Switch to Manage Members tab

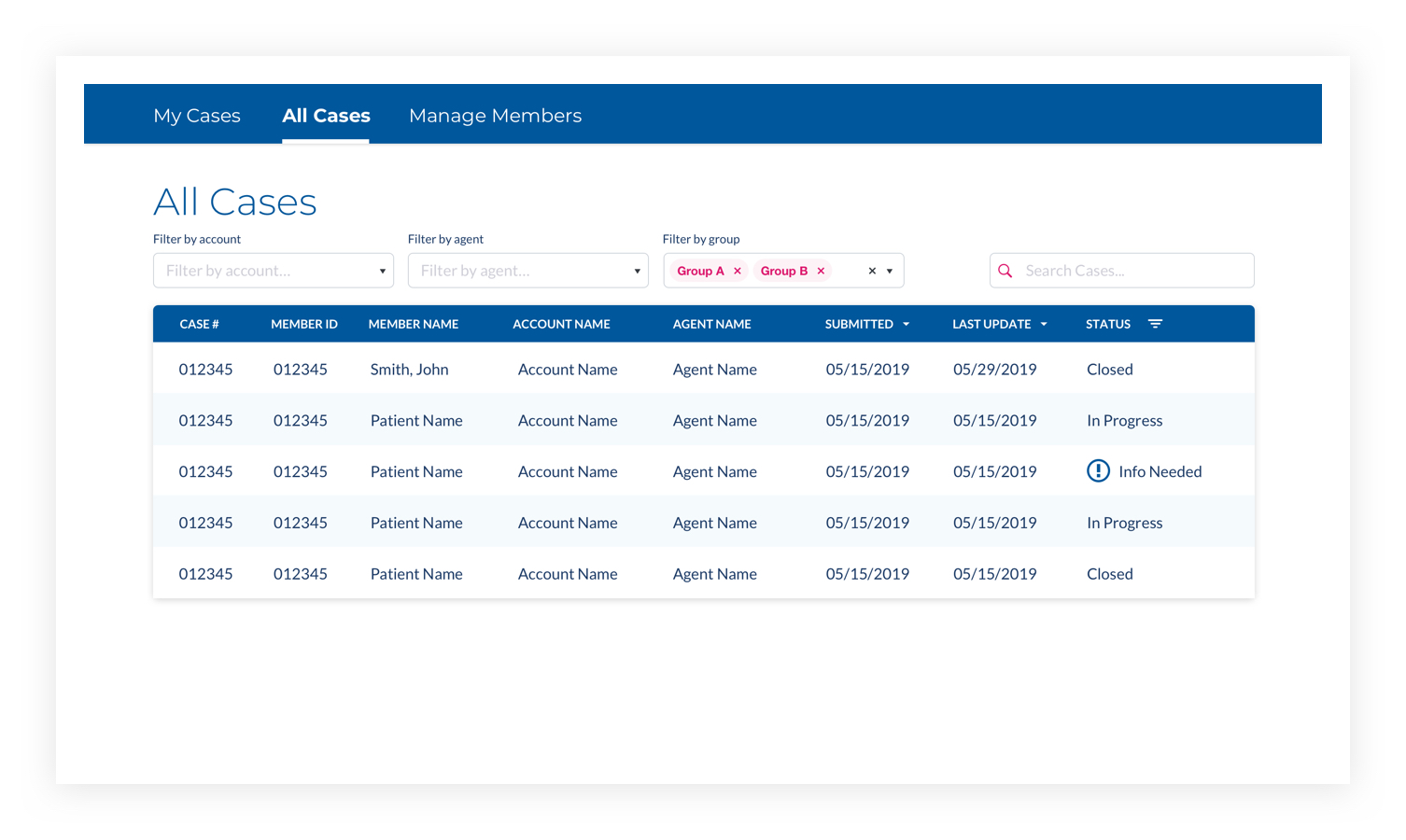[x=495, y=116]
